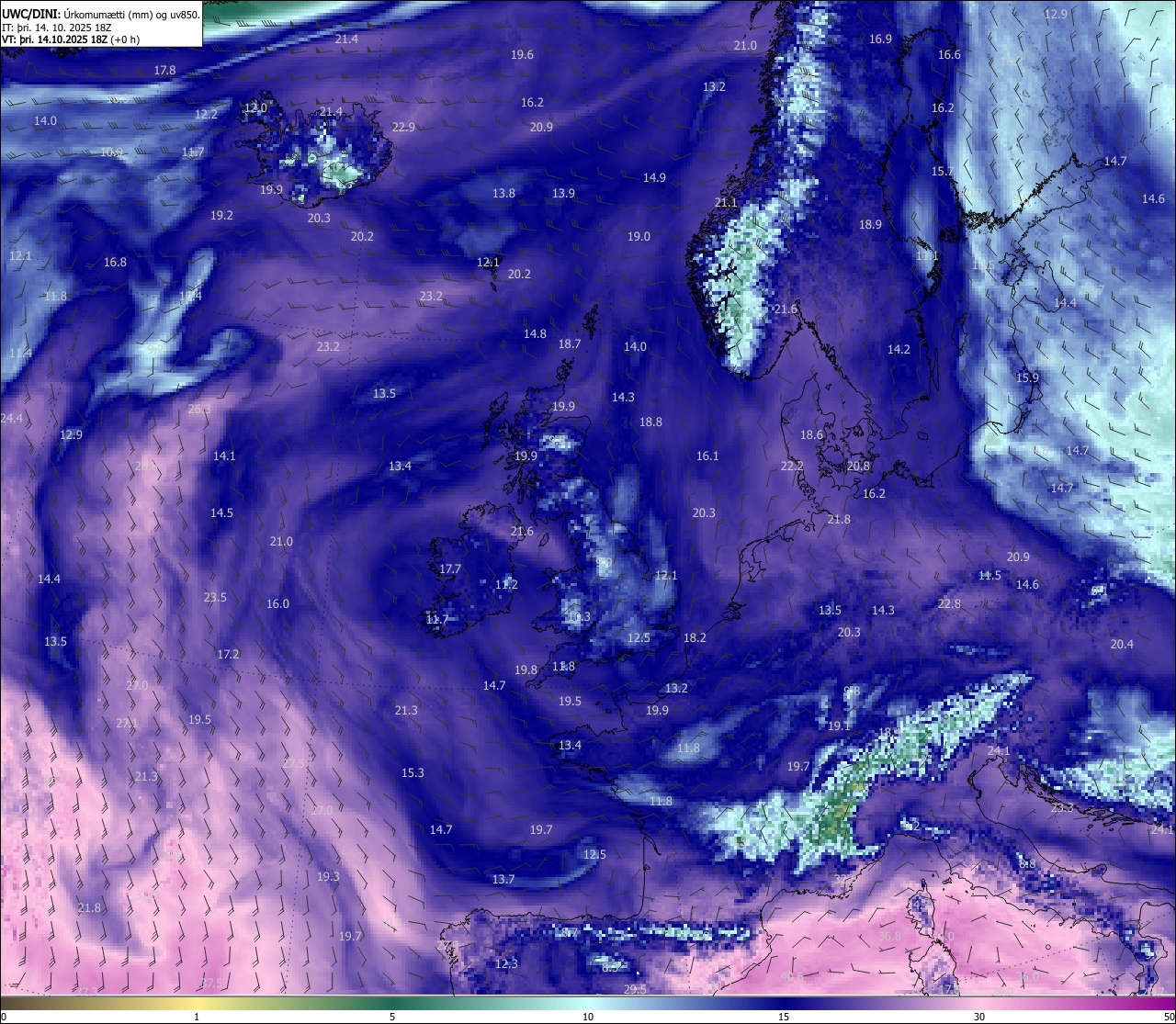Select the 19.0 value west of Norway

[639, 237]
